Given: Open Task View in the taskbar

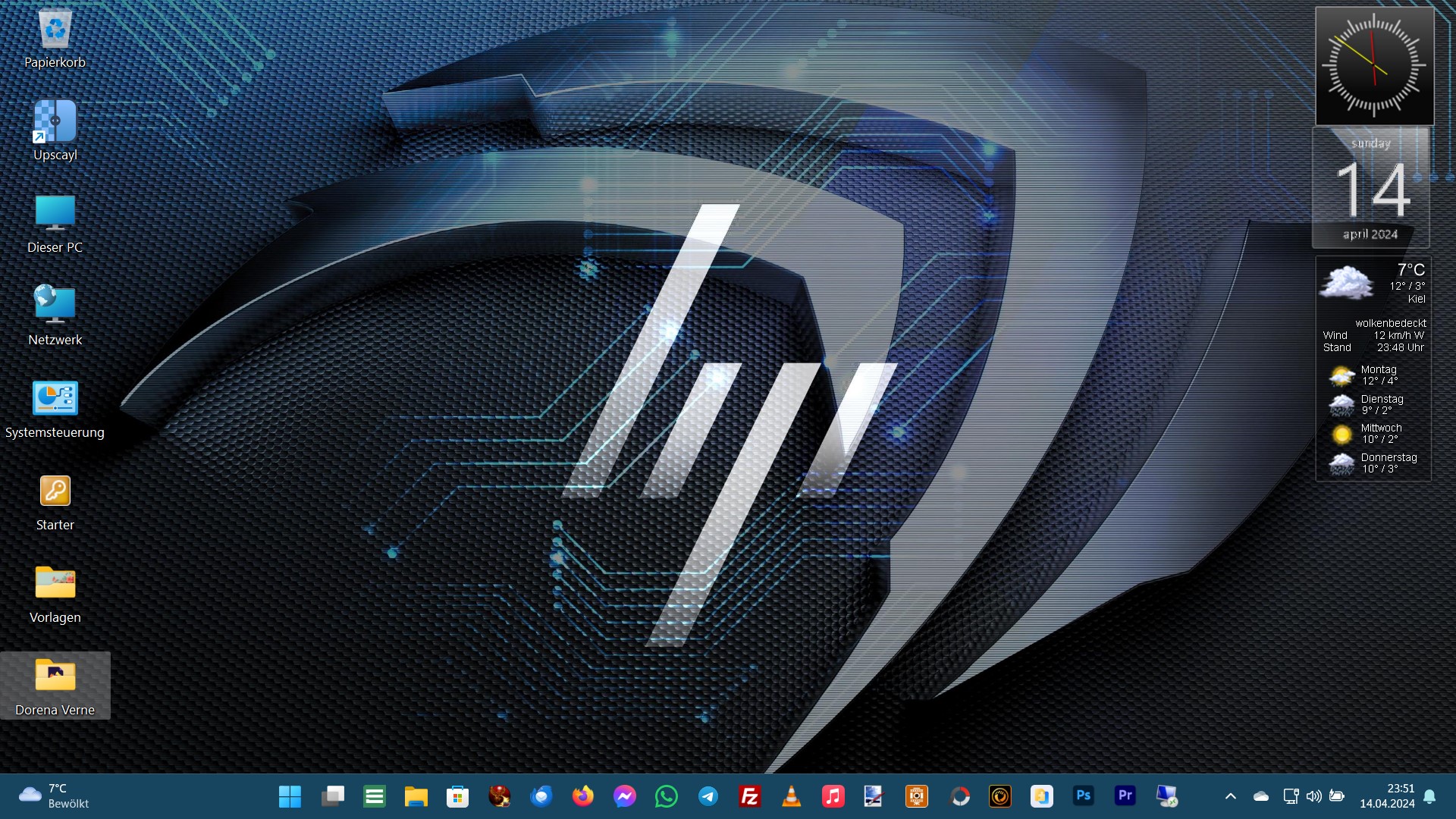Looking at the screenshot, I should coord(332,796).
